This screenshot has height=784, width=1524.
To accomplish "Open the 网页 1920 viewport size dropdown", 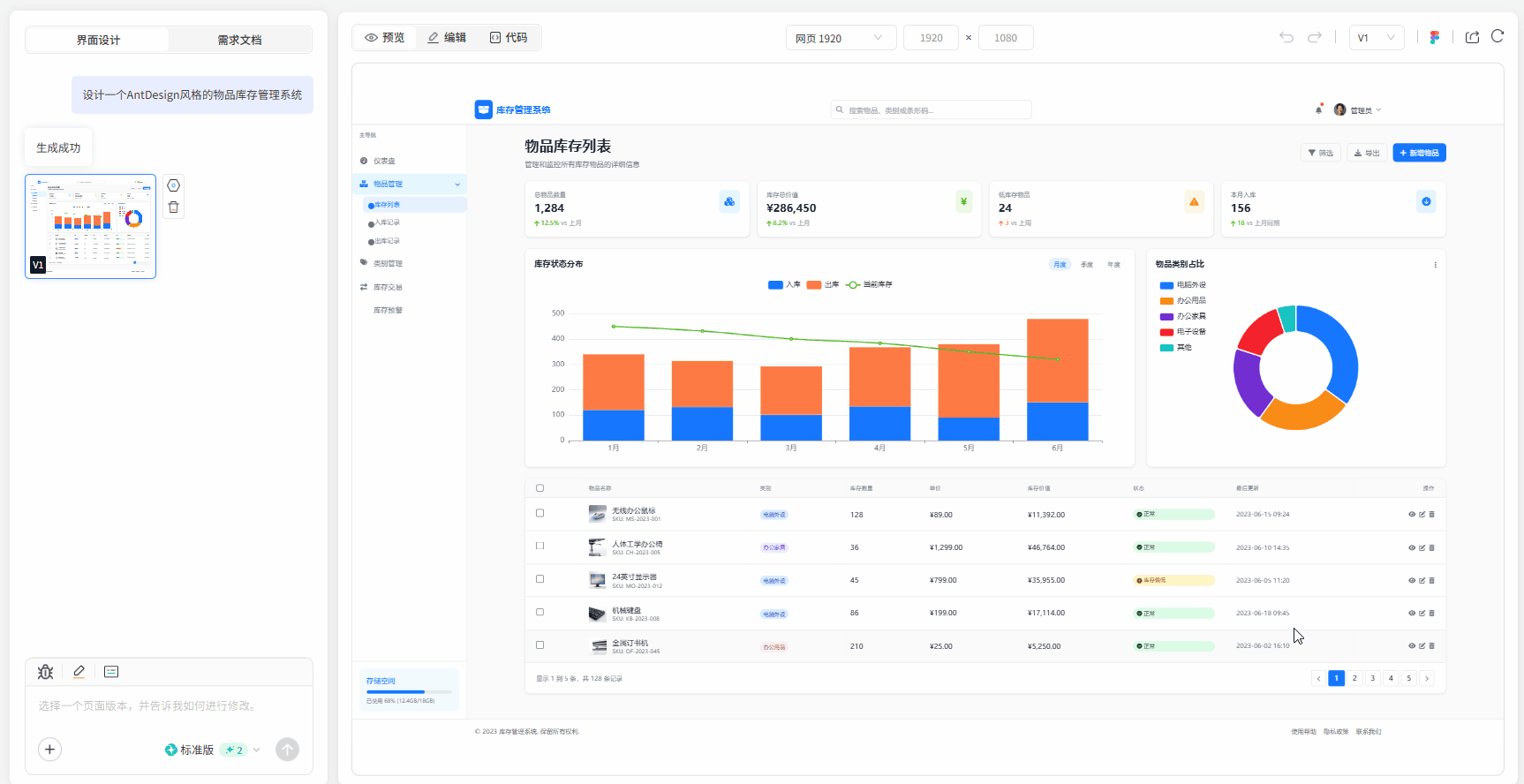I will [840, 38].
